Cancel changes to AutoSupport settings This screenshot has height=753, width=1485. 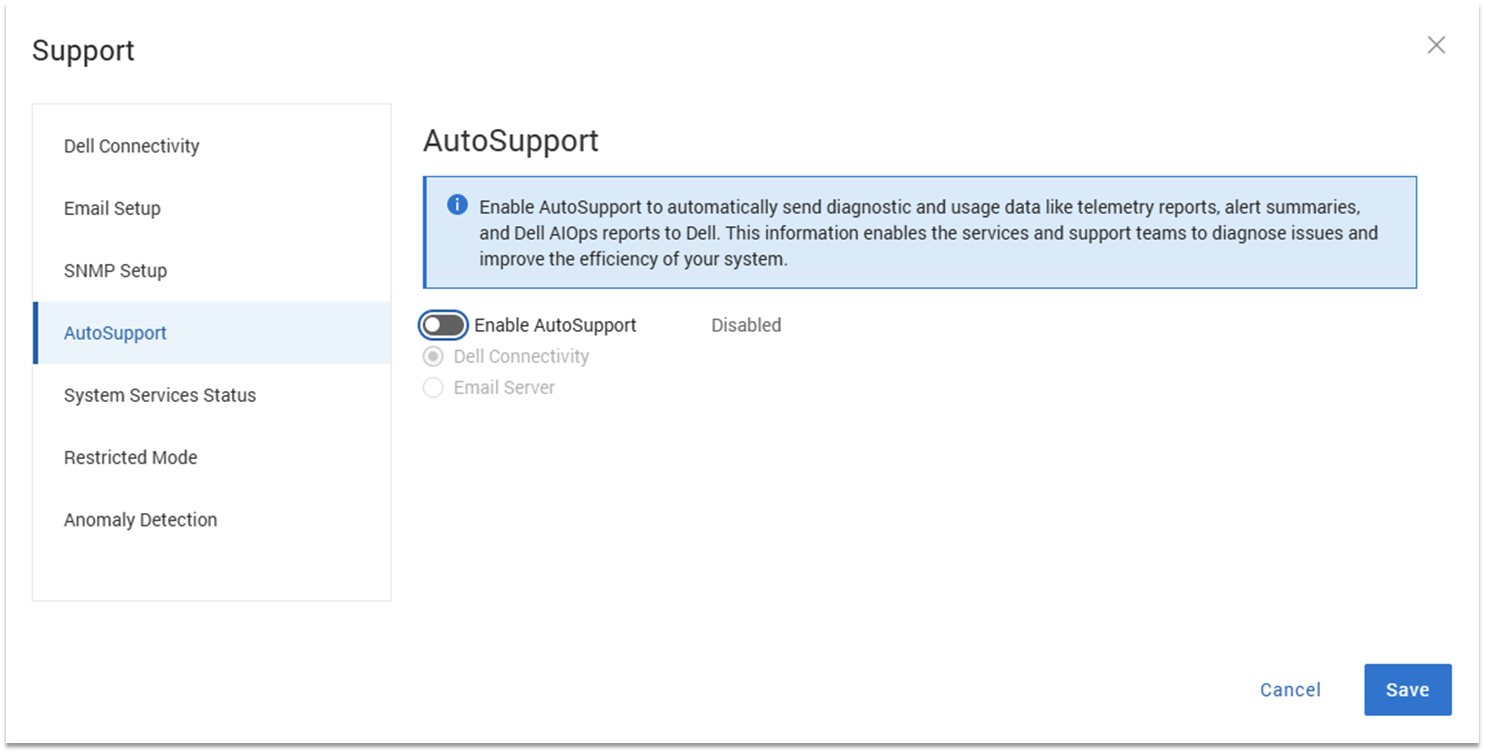(1289, 689)
